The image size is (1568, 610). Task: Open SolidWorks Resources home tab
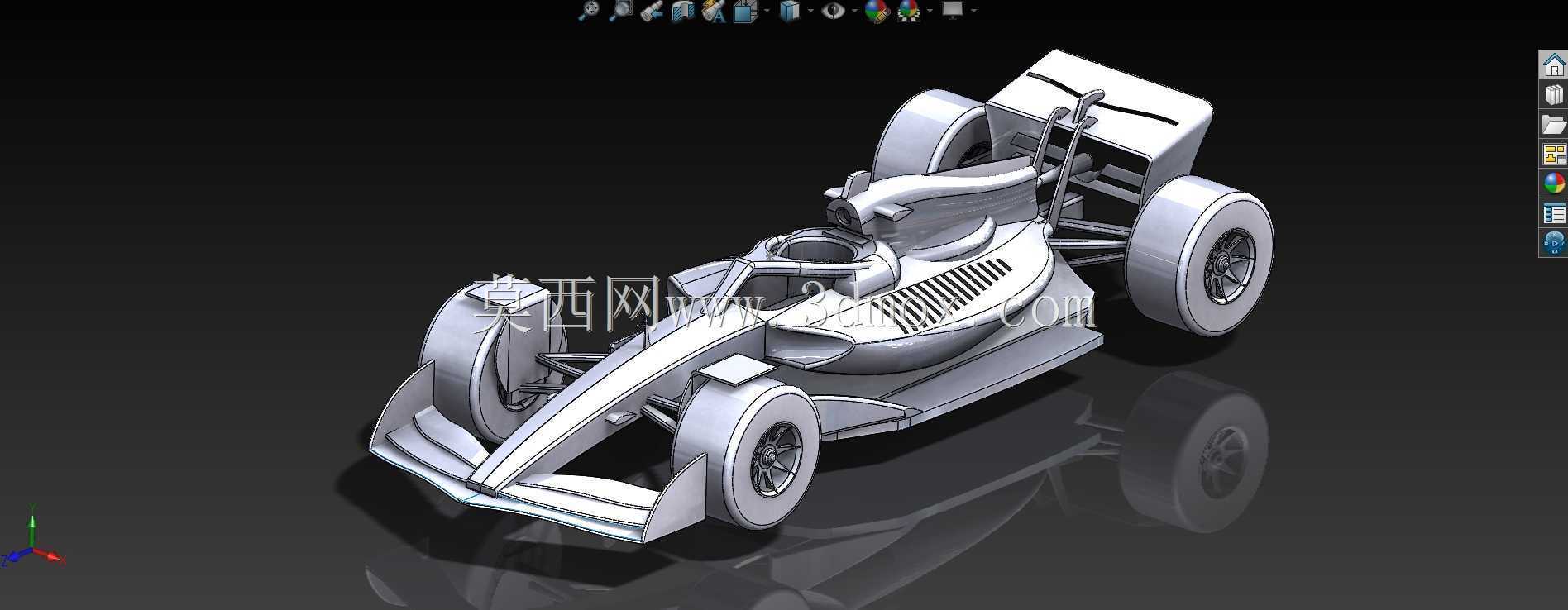1554,65
